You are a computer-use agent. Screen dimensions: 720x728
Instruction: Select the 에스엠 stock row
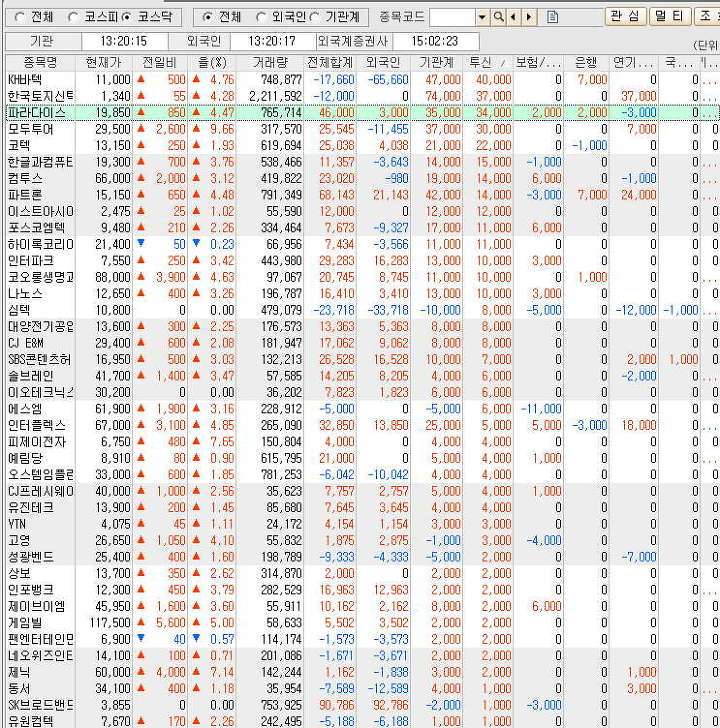362,409
